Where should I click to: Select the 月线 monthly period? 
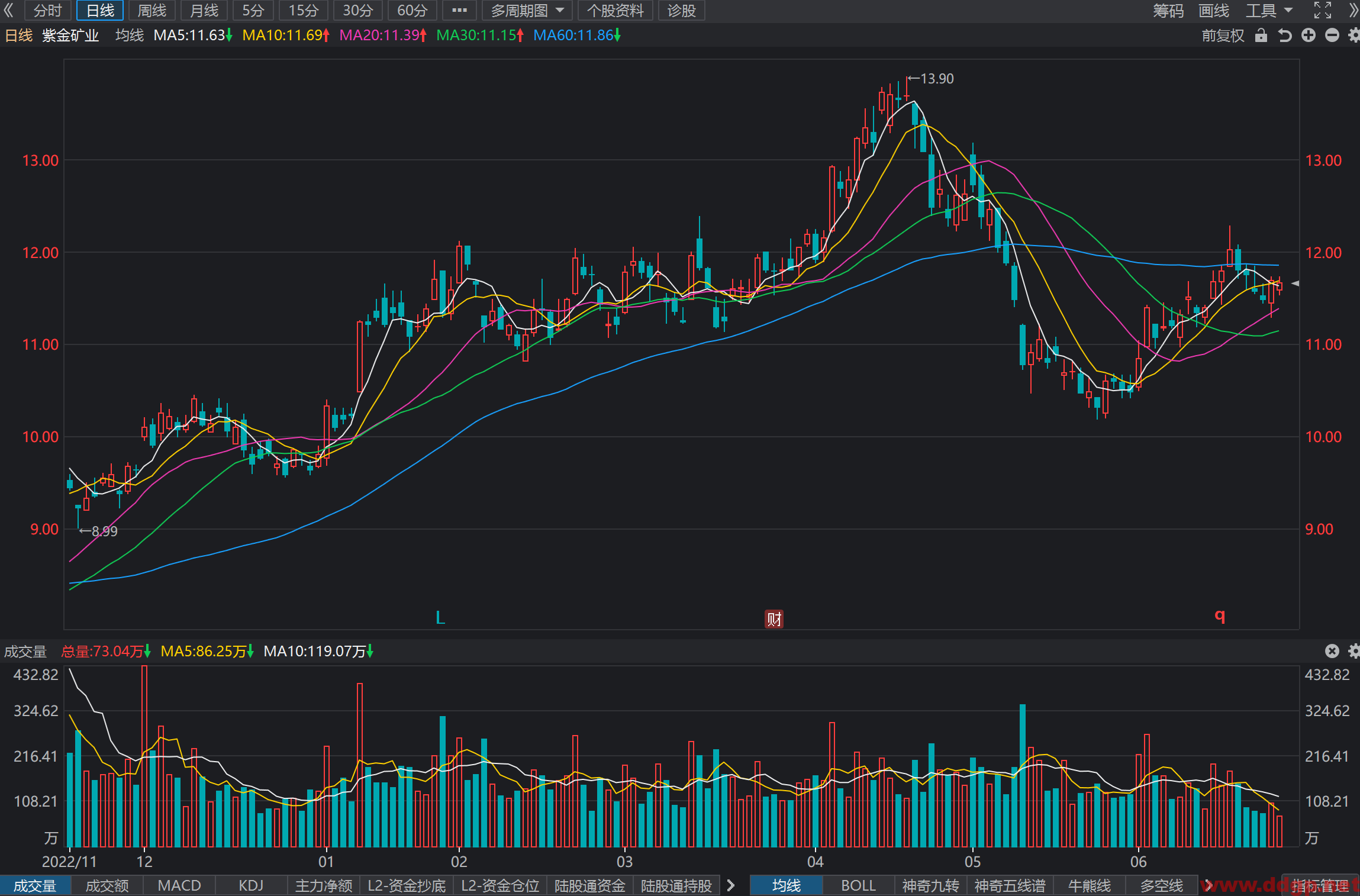point(204,10)
